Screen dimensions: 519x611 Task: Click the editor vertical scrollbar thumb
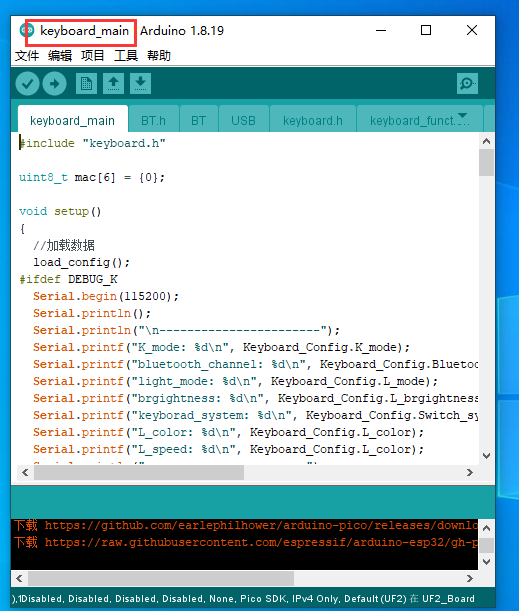pyautogui.click(x=486, y=162)
